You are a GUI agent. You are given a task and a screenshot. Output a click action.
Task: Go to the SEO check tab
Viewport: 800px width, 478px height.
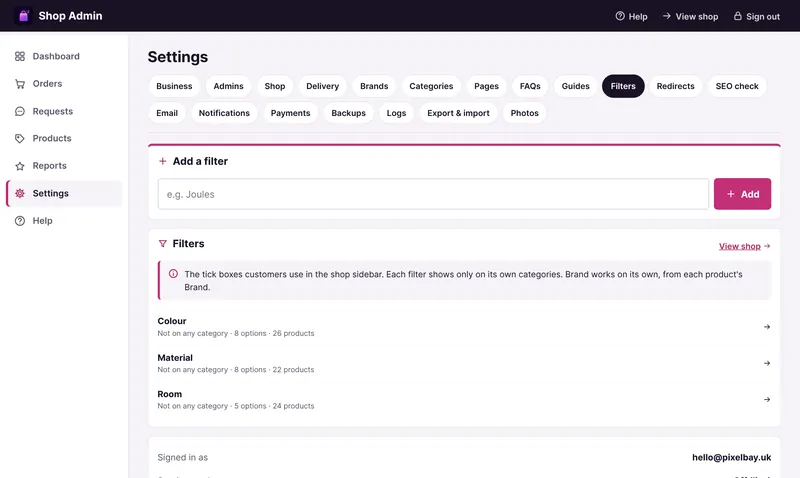pos(737,86)
